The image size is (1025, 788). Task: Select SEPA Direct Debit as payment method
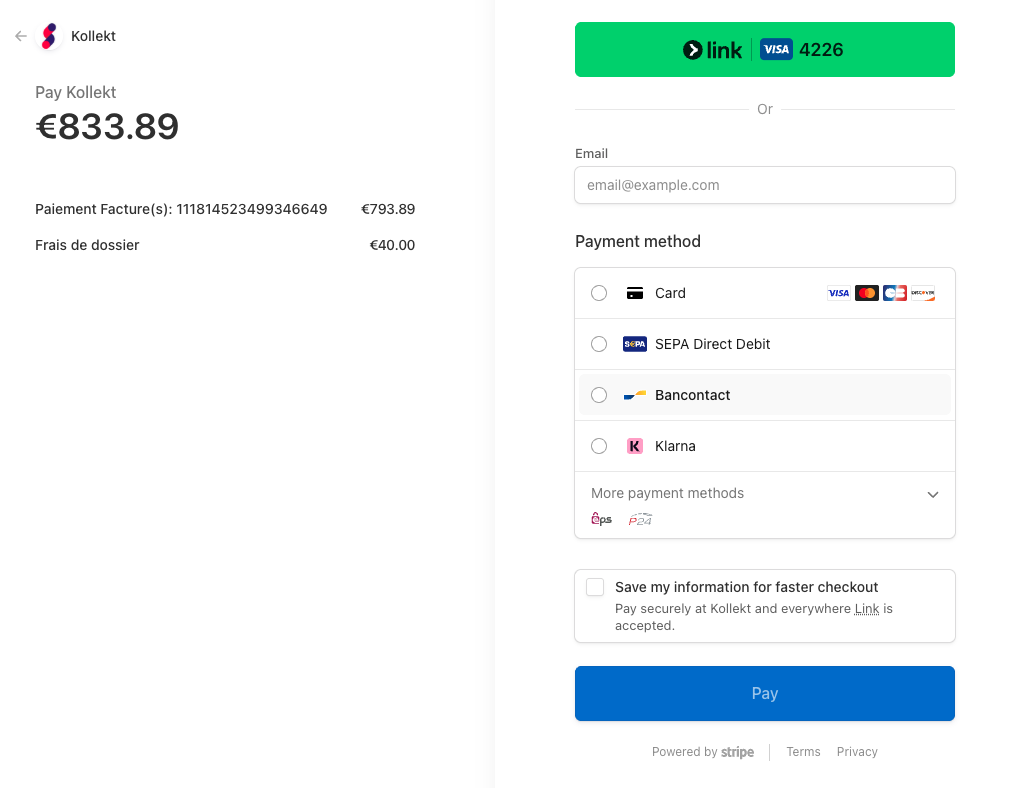pyautogui.click(x=598, y=343)
